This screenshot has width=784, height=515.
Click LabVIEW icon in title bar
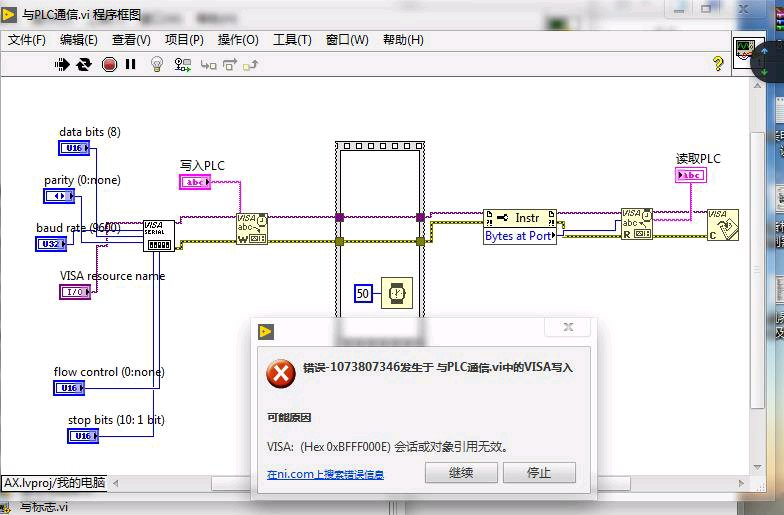[x=8, y=14]
